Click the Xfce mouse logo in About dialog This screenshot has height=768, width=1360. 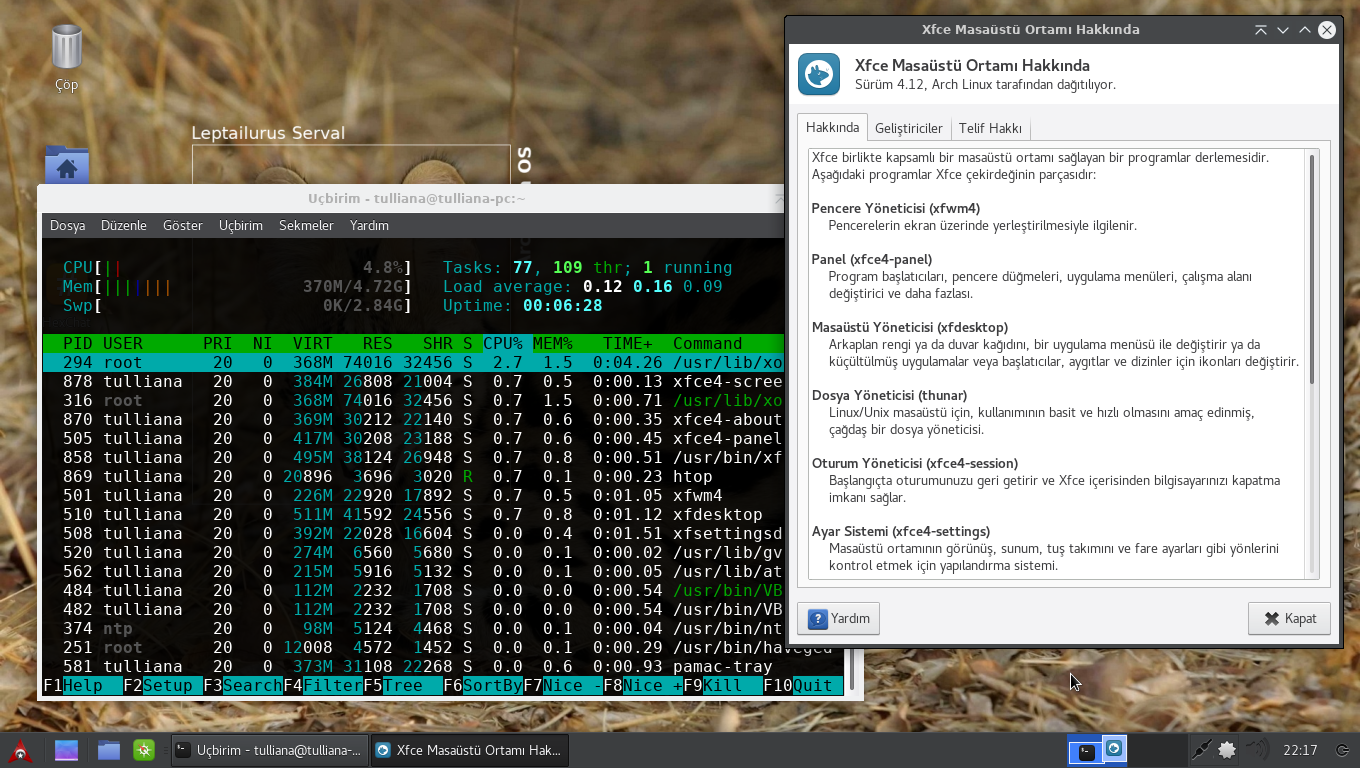click(x=819, y=74)
